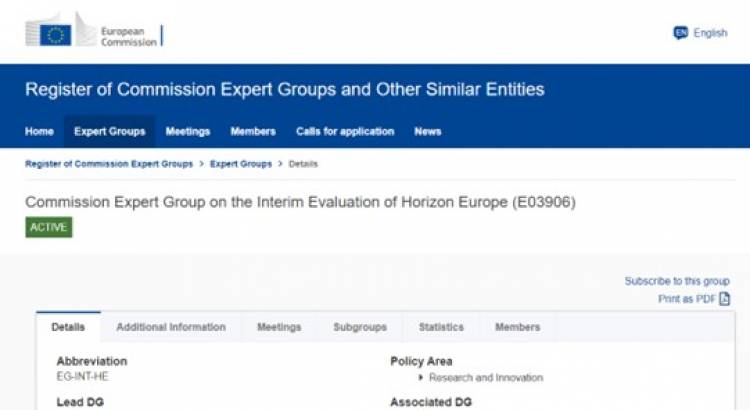Switch to the Subgroups tab
Viewport: 750px width, 410px height.
(x=360, y=327)
